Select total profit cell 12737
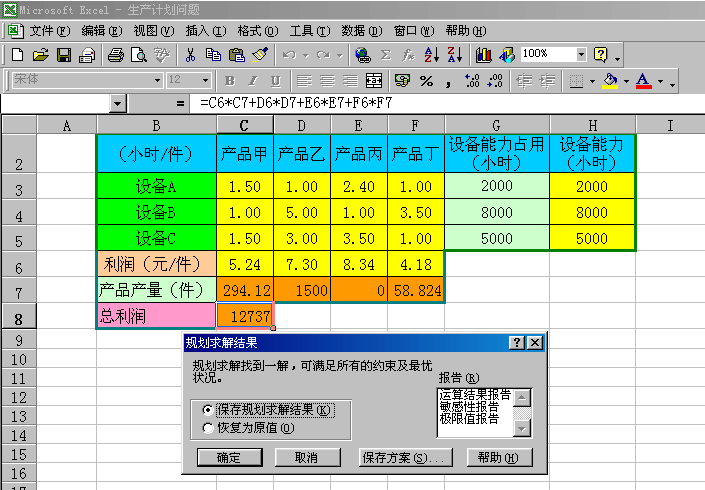Image resolution: width=705 pixels, height=490 pixels. tap(245, 316)
